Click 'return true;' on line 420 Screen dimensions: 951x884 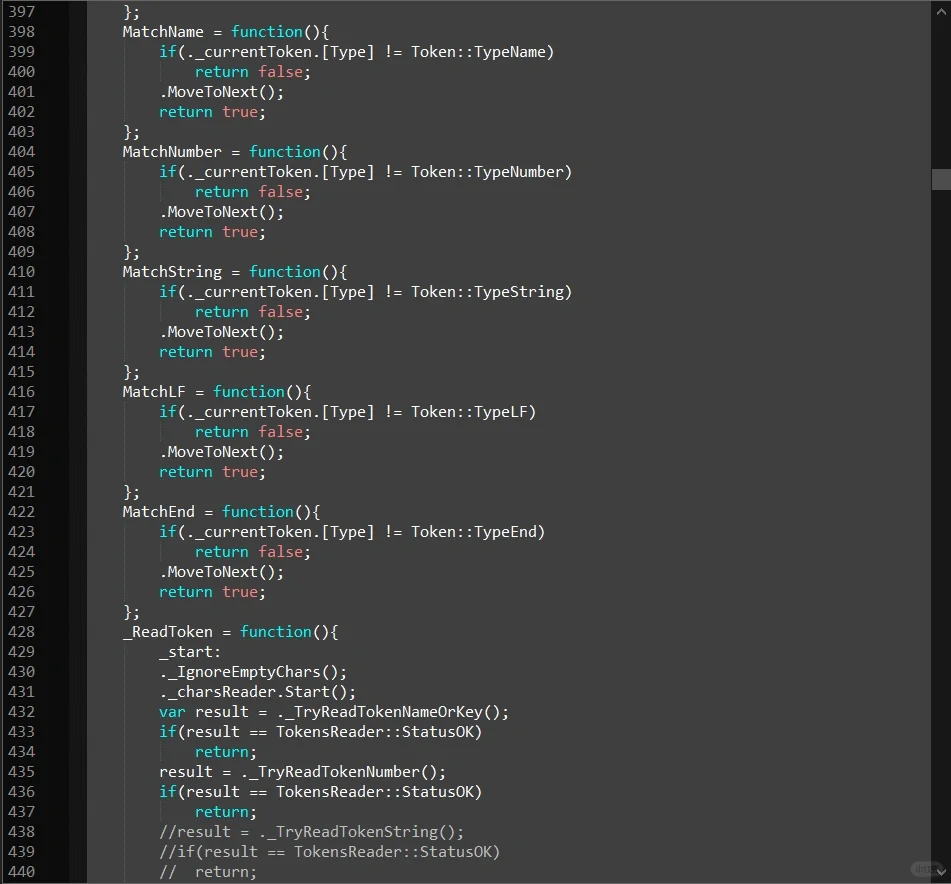click(212, 472)
